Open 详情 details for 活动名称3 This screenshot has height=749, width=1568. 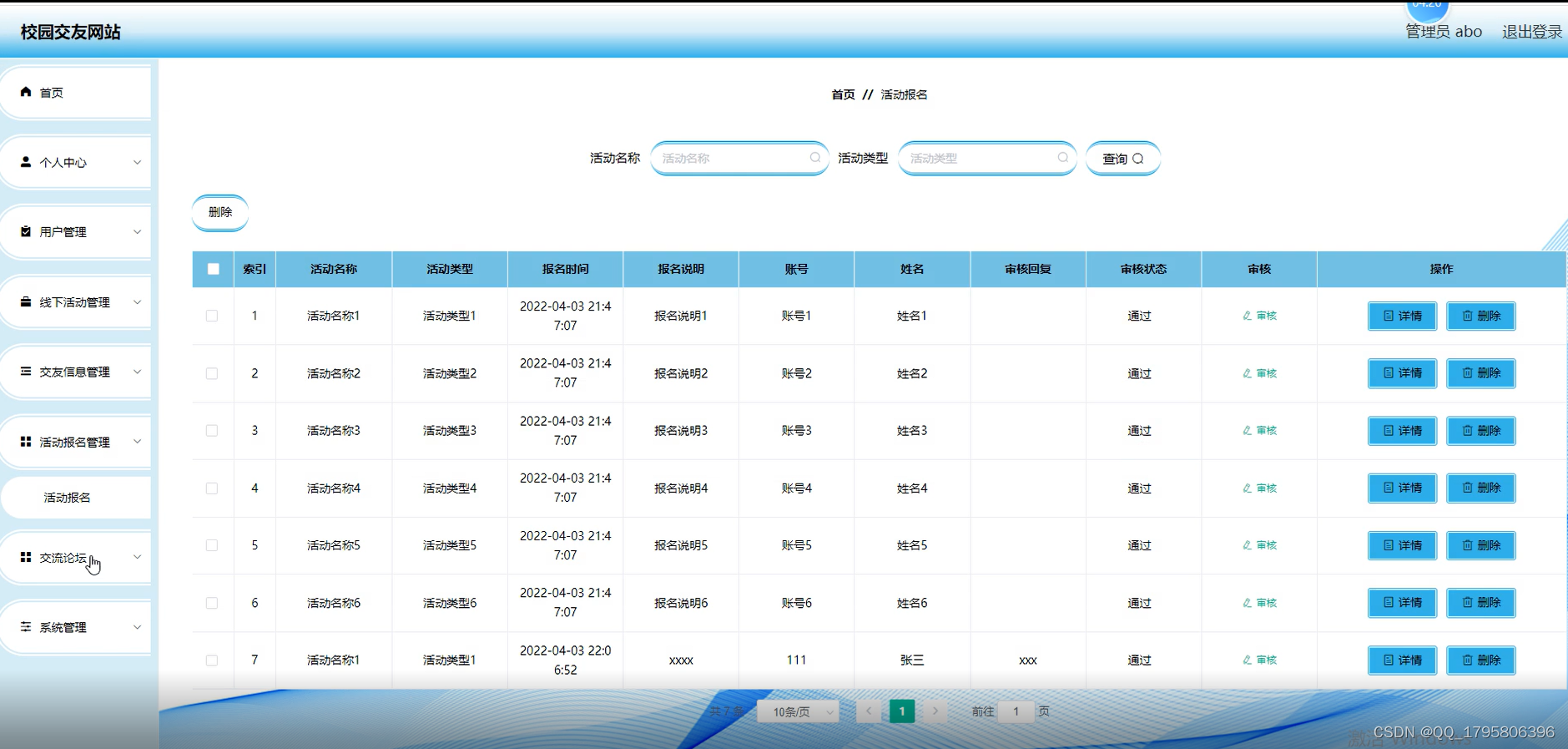[1402, 431]
